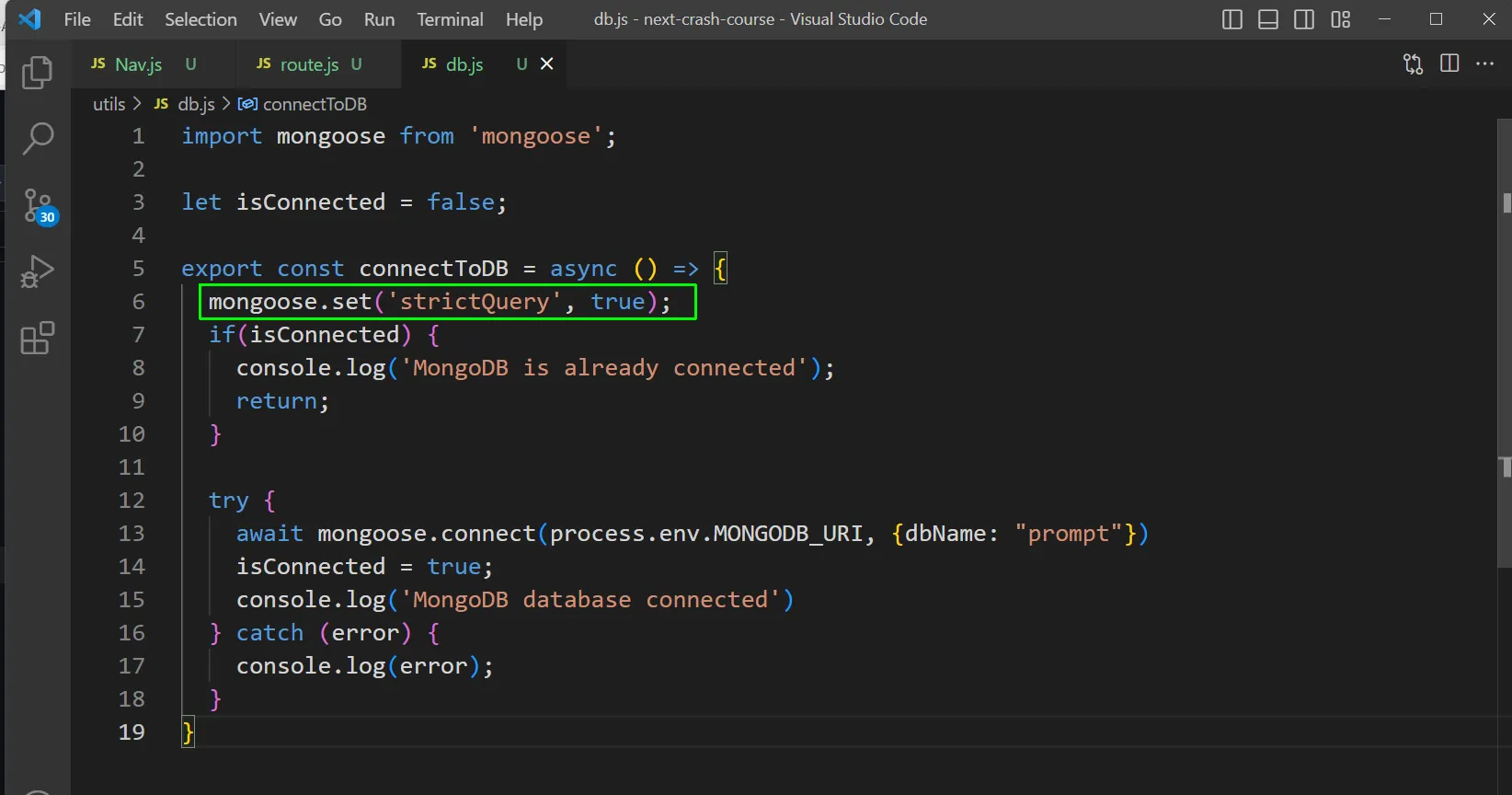Maximize the VS Code window
The image size is (1512, 795).
click(x=1437, y=19)
